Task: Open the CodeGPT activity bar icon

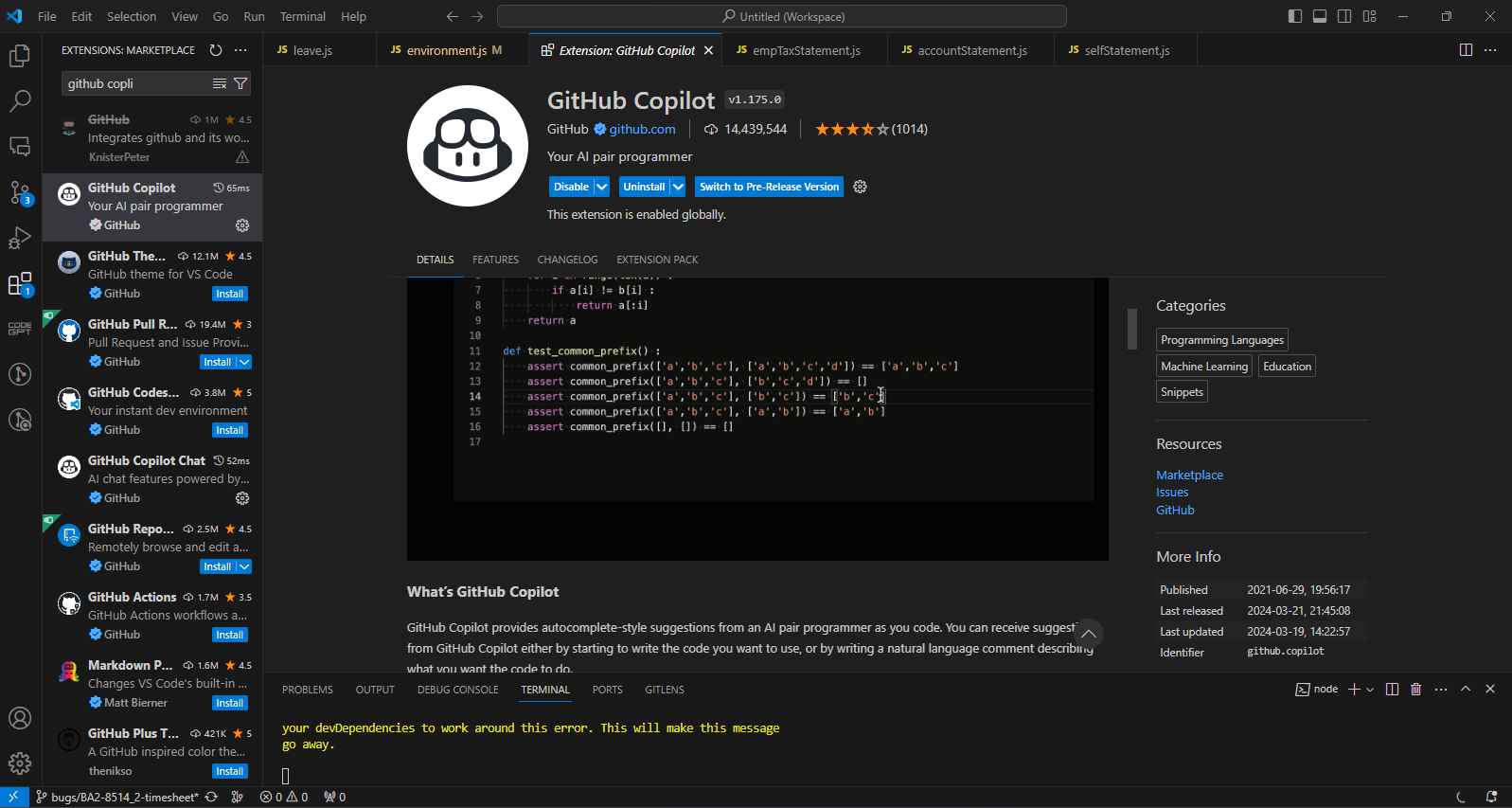Action: 20,329
